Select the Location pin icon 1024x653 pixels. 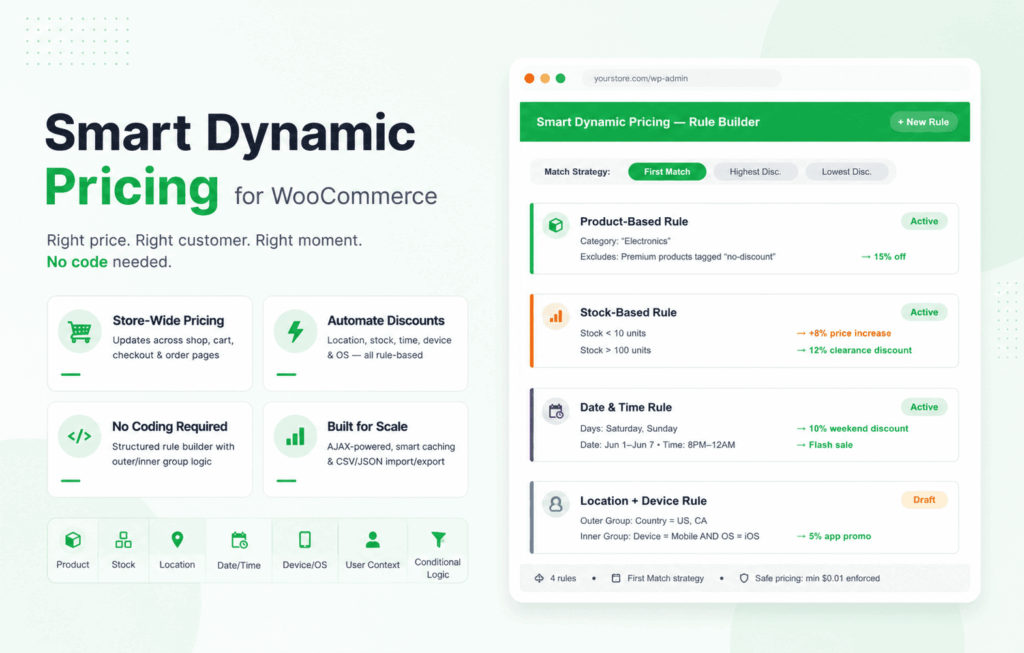click(177, 540)
